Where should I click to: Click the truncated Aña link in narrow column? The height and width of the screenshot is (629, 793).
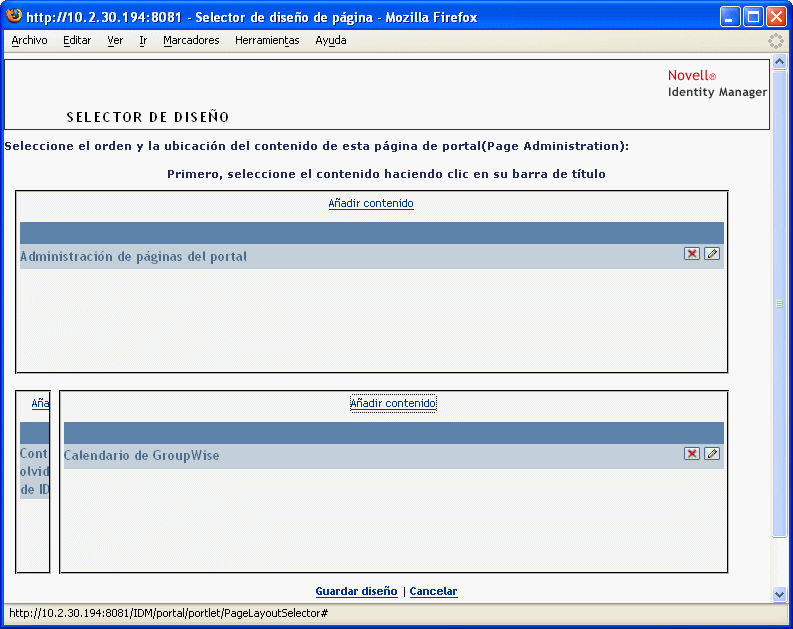click(x=40, y=403)
